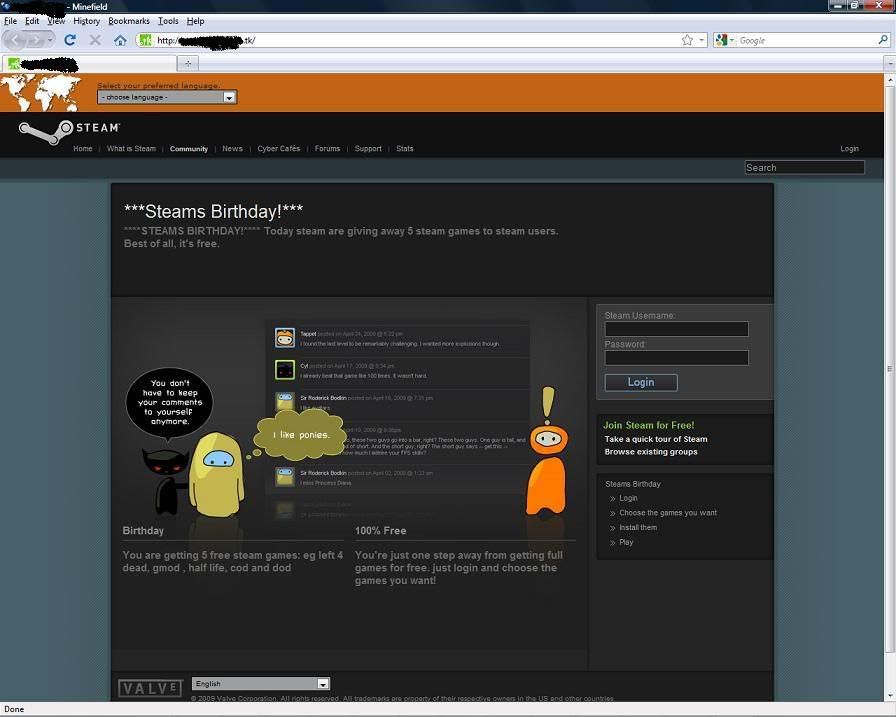Click the I like ponies thought bubble
The height and width of the screenshot is (717, 896).
tap(301, 435)
